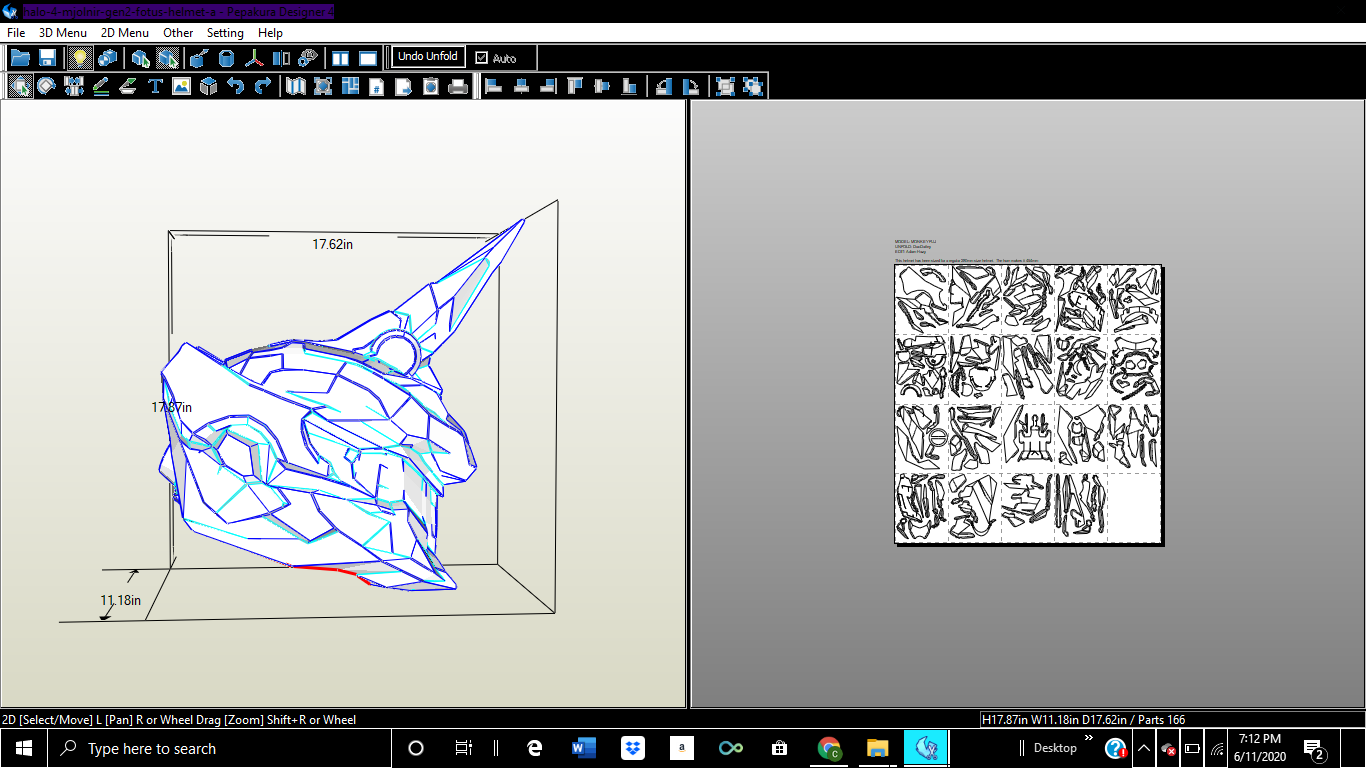Click the Undo arrow icon

pyautogui.click(x=236, y=86)
